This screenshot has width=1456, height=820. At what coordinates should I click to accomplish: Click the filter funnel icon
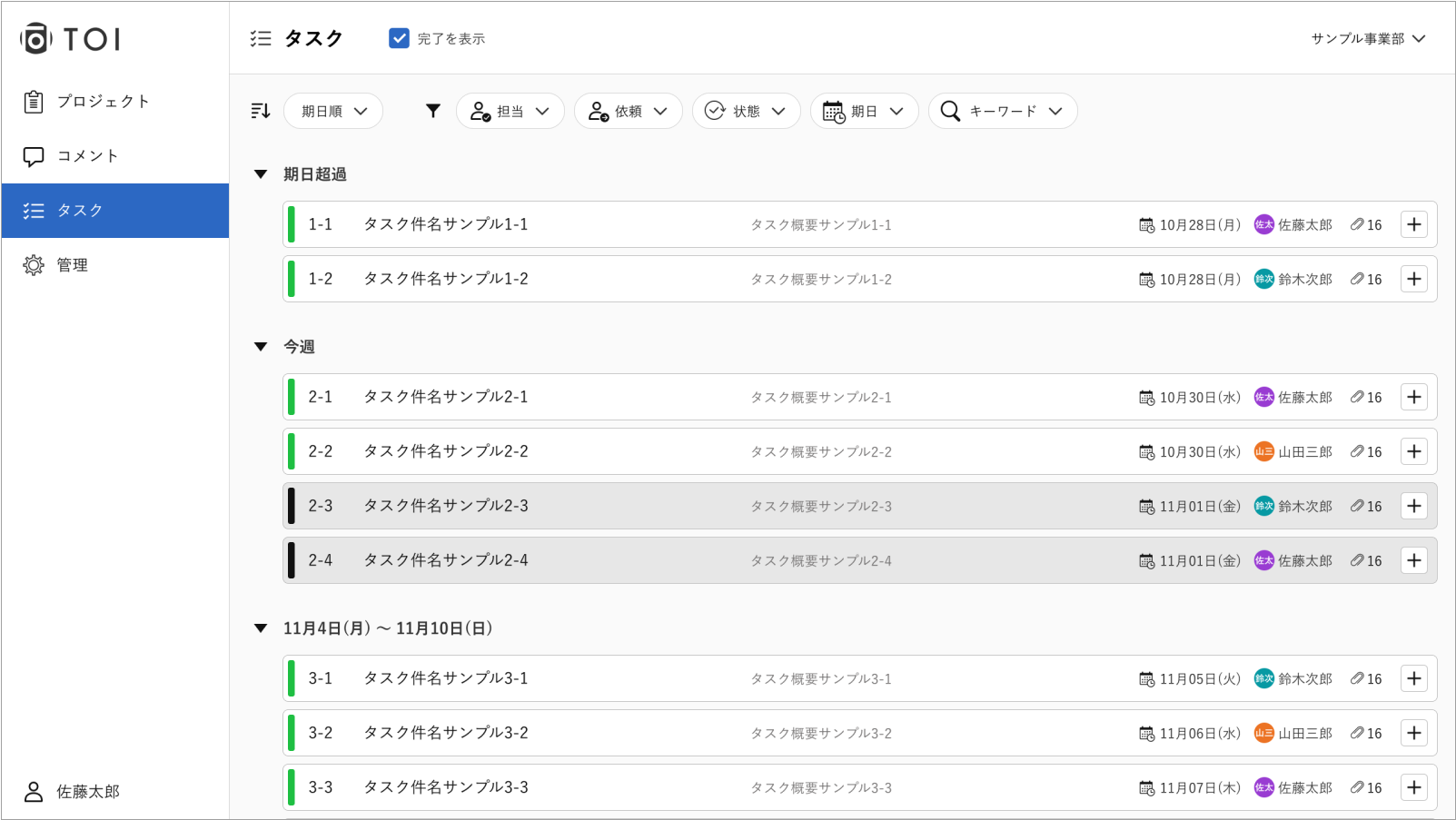[x=433, y=111]
